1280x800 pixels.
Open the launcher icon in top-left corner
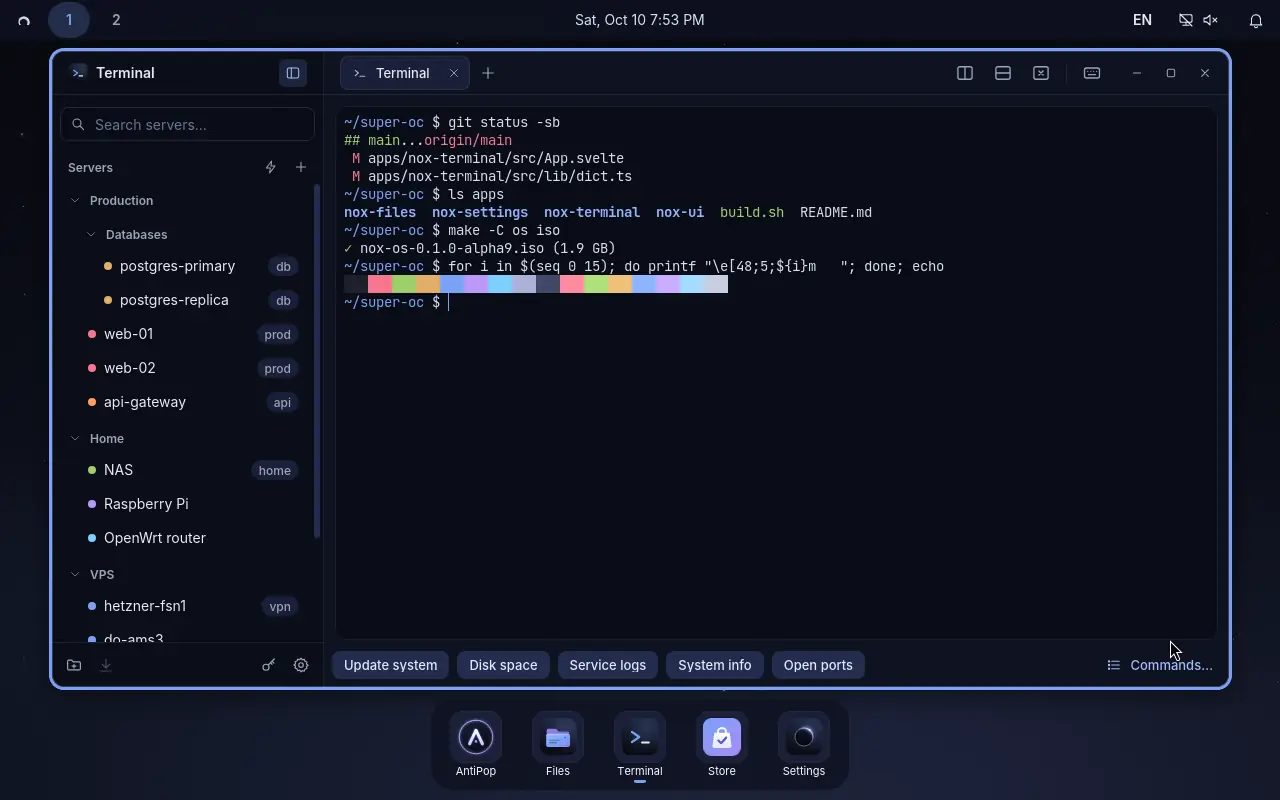click(x=24, y=20)
